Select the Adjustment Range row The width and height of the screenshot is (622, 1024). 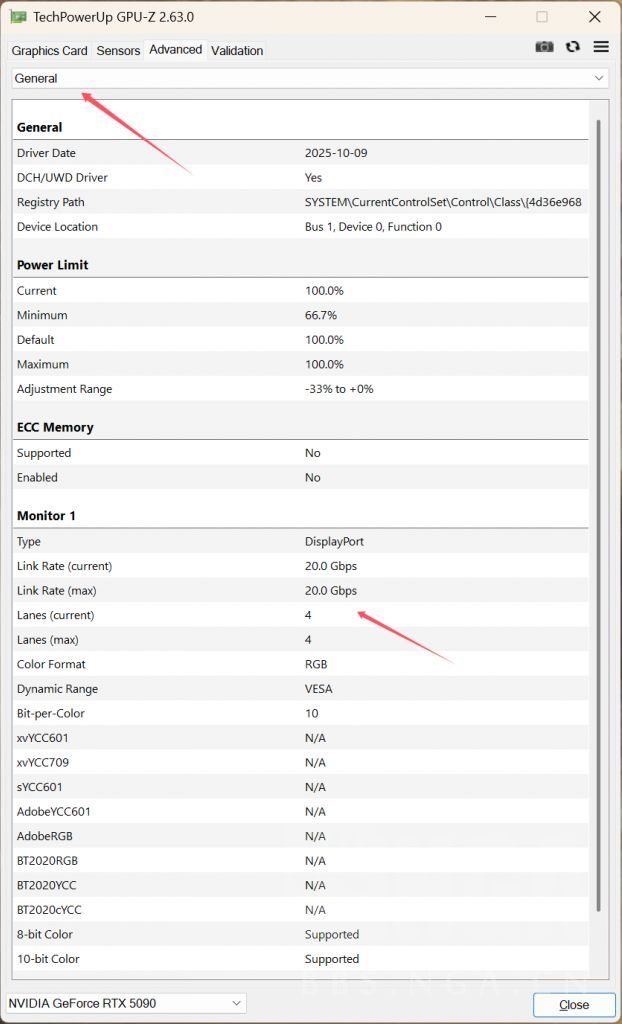(300, 389)
